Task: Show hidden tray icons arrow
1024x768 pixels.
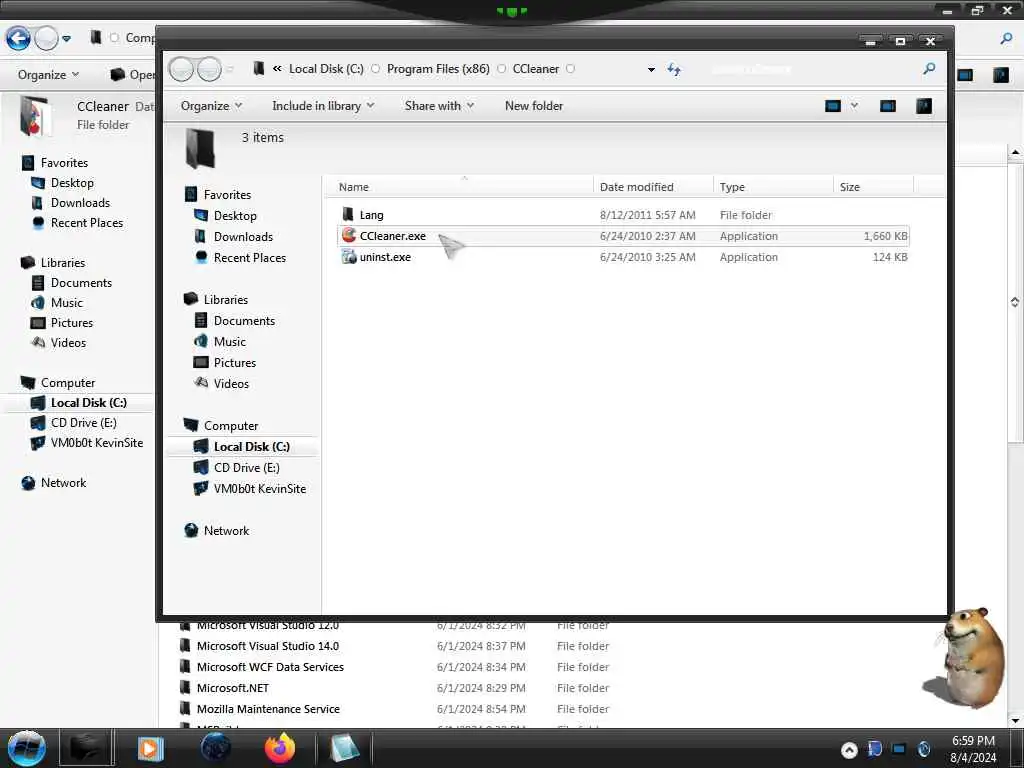Action: [849, 750]
